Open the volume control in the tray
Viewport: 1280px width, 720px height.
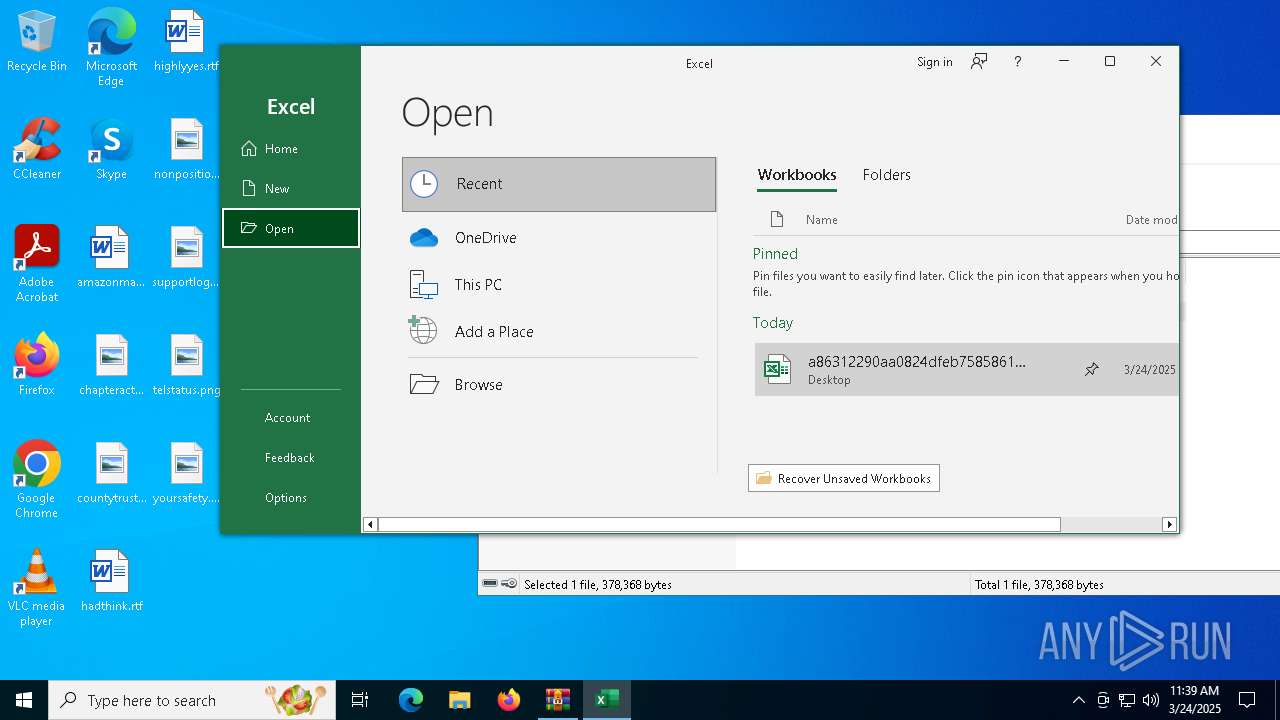pos(1150,700)
